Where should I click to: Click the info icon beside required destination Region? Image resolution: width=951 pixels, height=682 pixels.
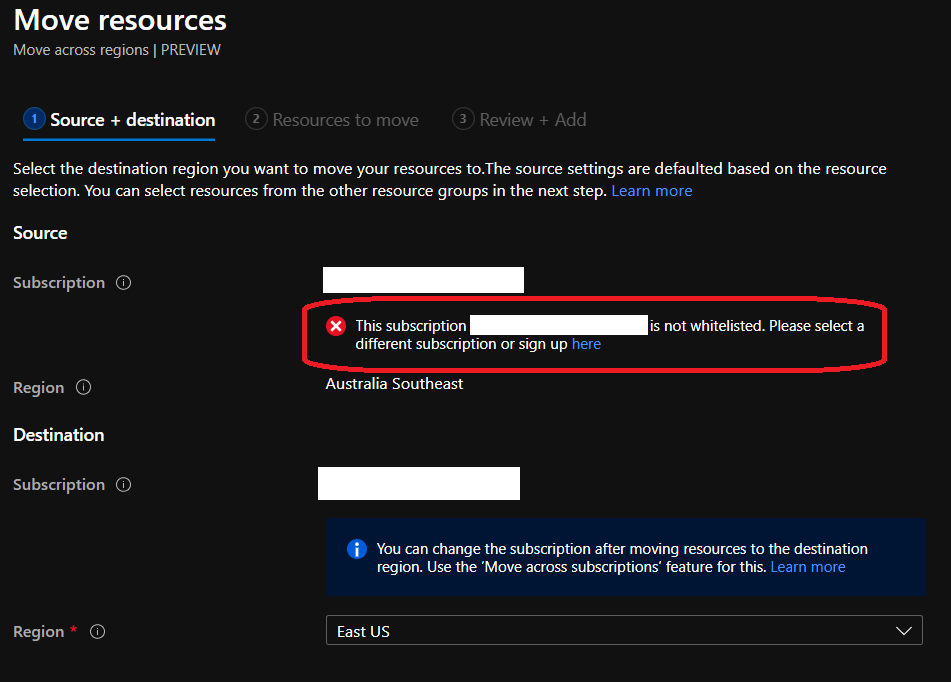[x=98, y=632]
